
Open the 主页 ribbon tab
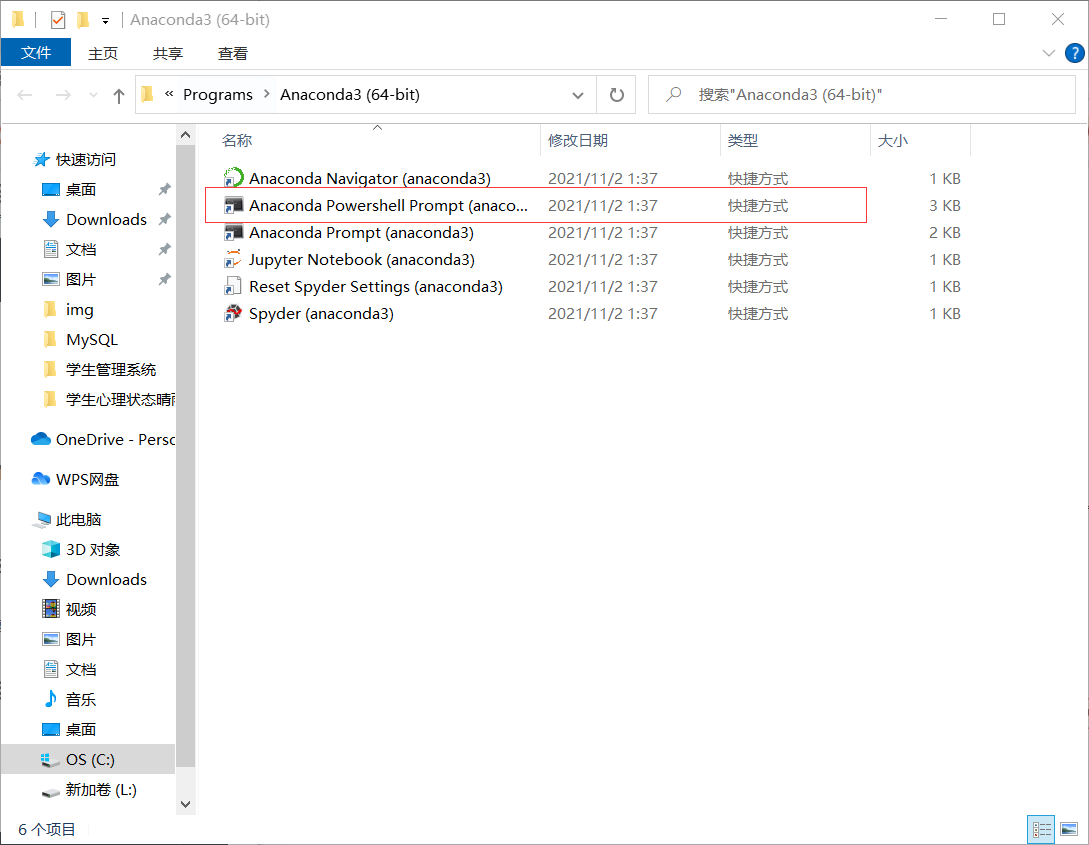point(103,53)
